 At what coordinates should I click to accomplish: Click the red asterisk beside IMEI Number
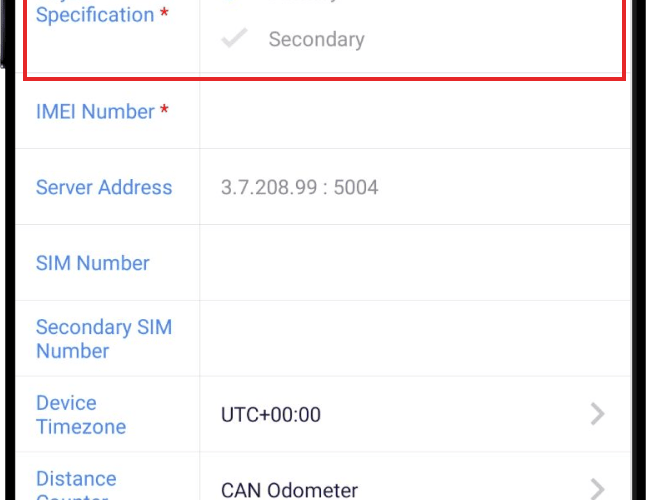(x=164, y=110)
